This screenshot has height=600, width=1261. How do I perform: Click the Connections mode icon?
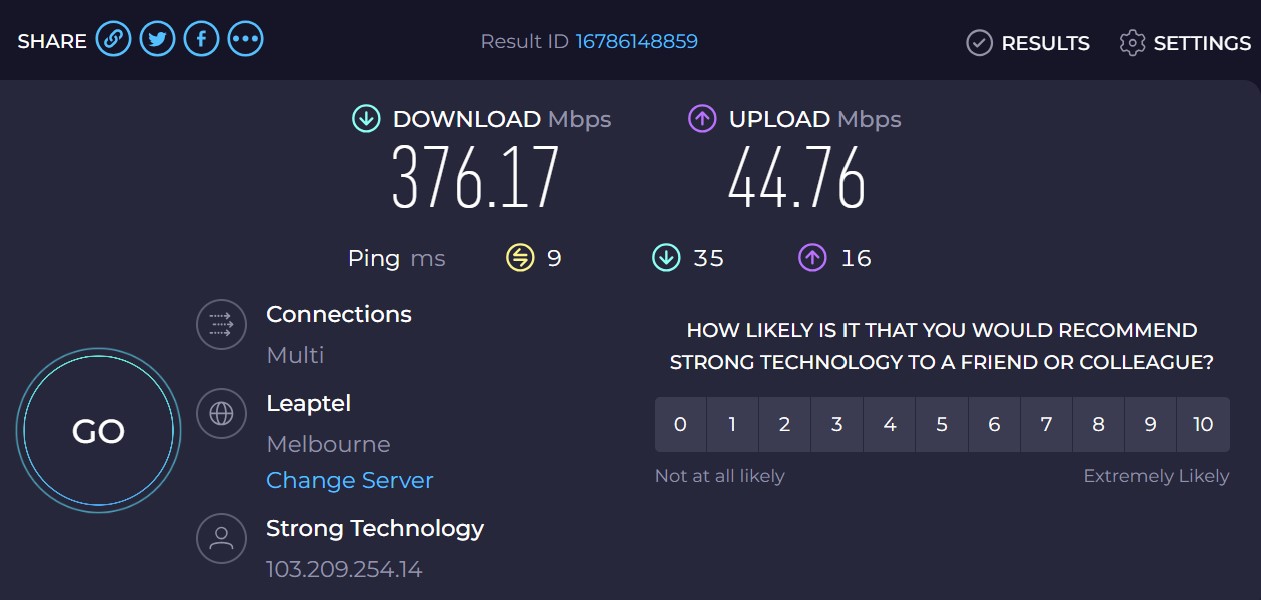click(x=221, y=324)
